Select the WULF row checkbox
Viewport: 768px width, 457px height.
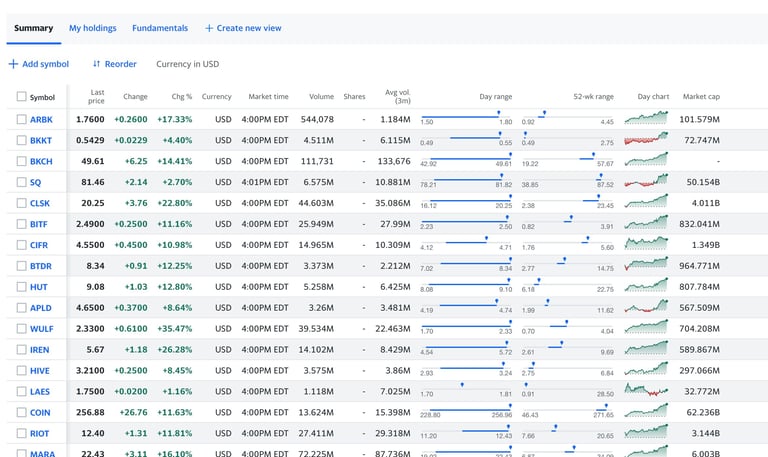(x=22, y=328)
